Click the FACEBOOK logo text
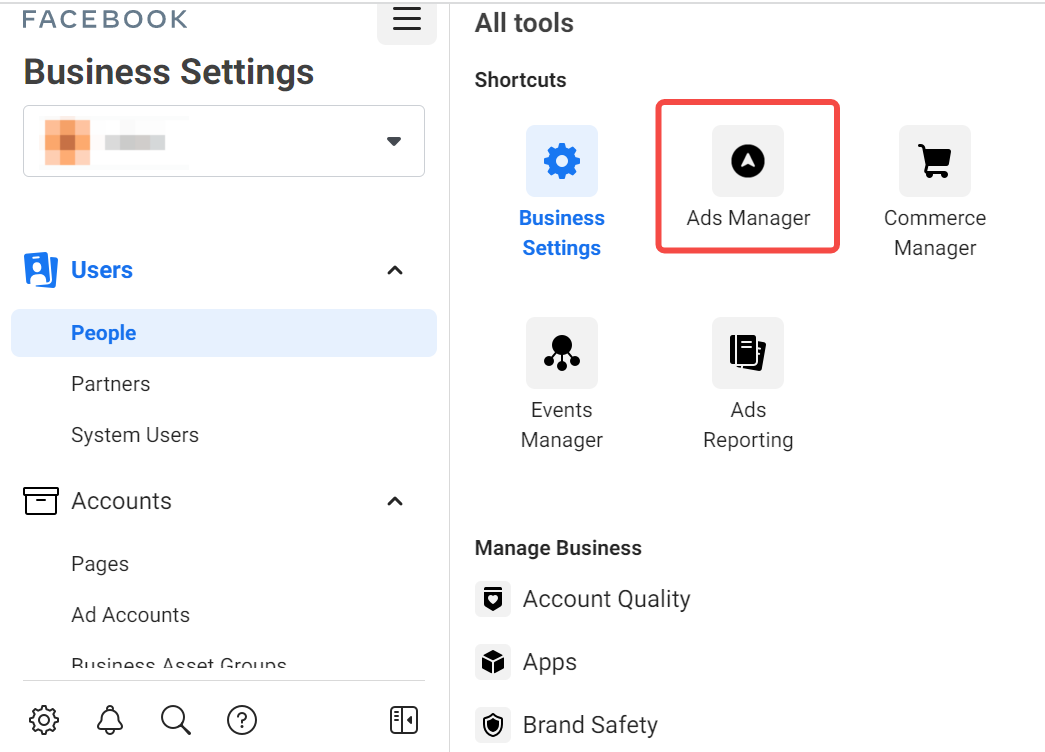The height and width of the screenshot is (752, 1045). (x=105, y=19)
